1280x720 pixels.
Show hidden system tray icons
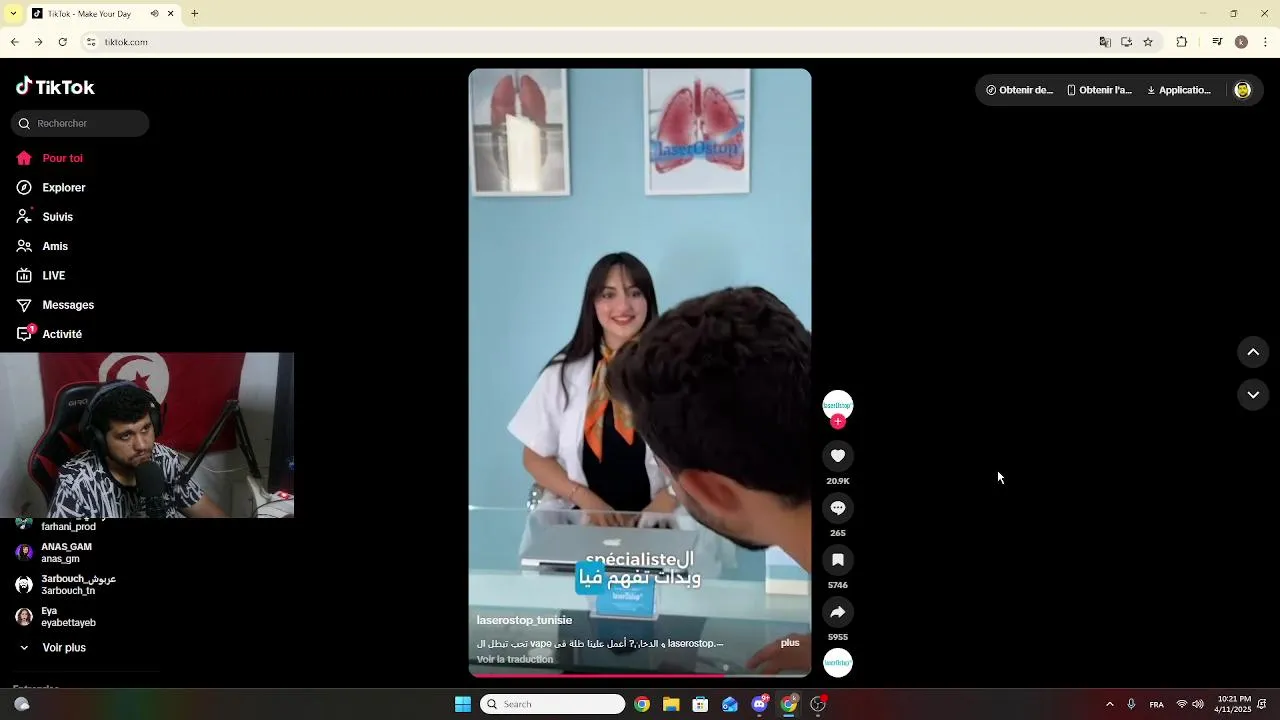click(1109, 704)
